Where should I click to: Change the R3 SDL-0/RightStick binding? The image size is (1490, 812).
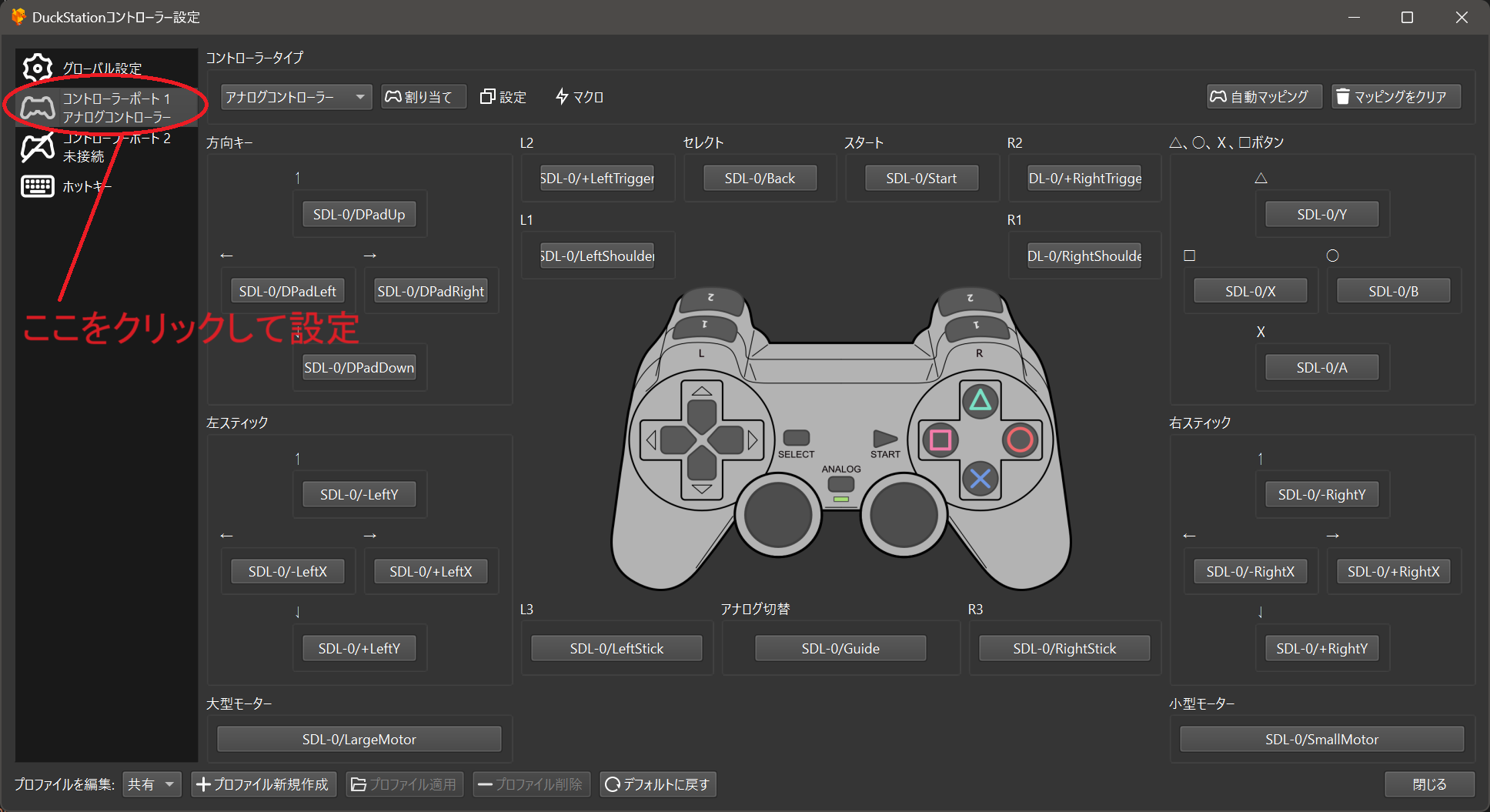[1064, 648]
